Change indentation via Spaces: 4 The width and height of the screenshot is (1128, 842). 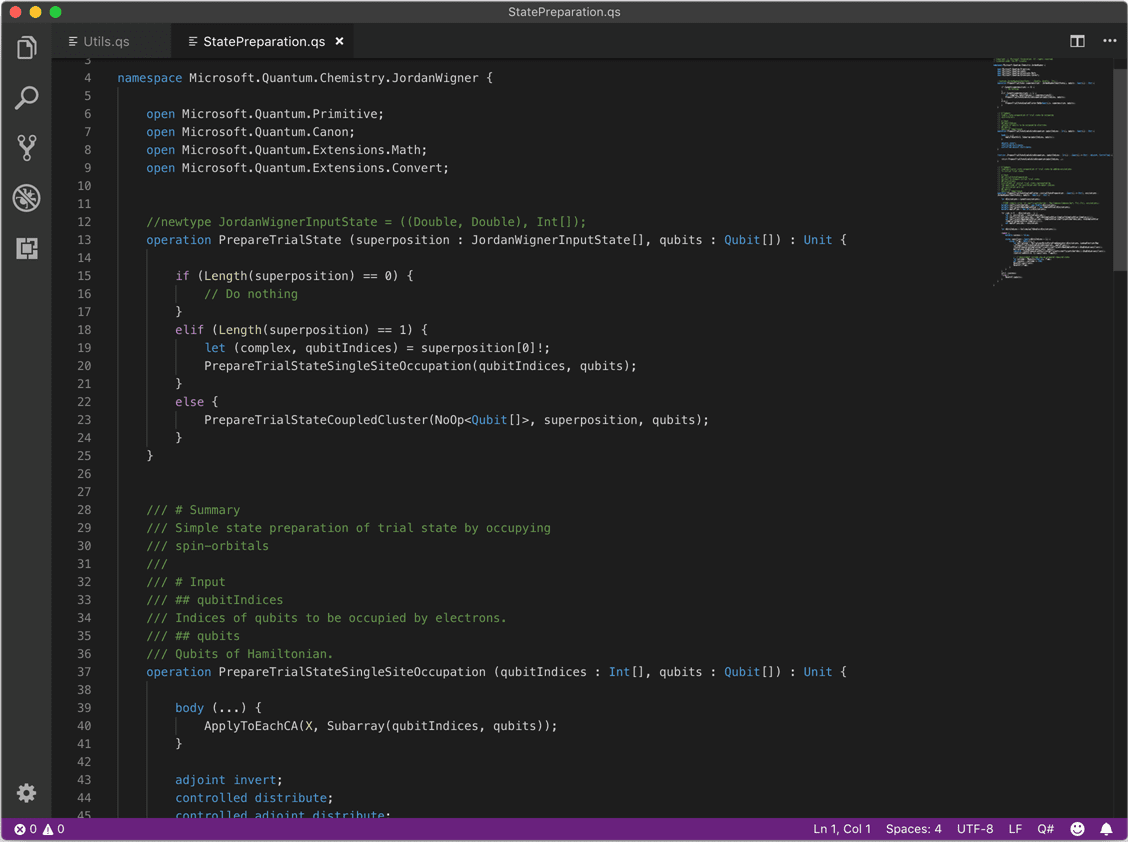(913, 829)
